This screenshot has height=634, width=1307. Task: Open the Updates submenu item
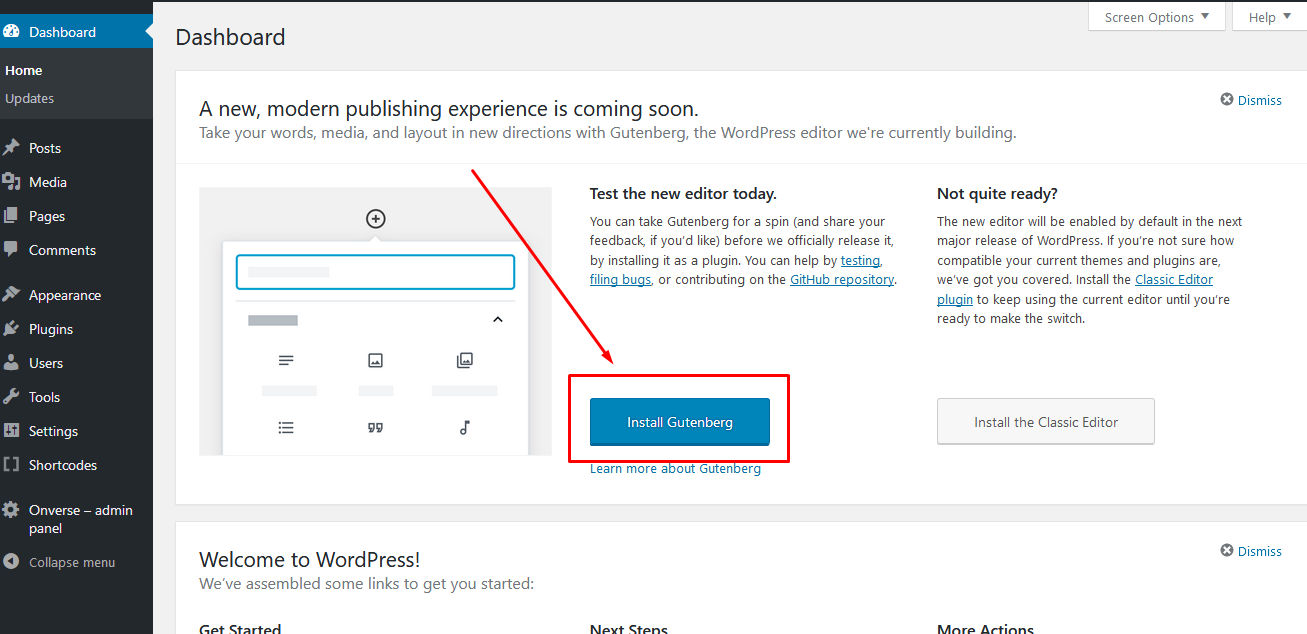[x=30, y=98]
